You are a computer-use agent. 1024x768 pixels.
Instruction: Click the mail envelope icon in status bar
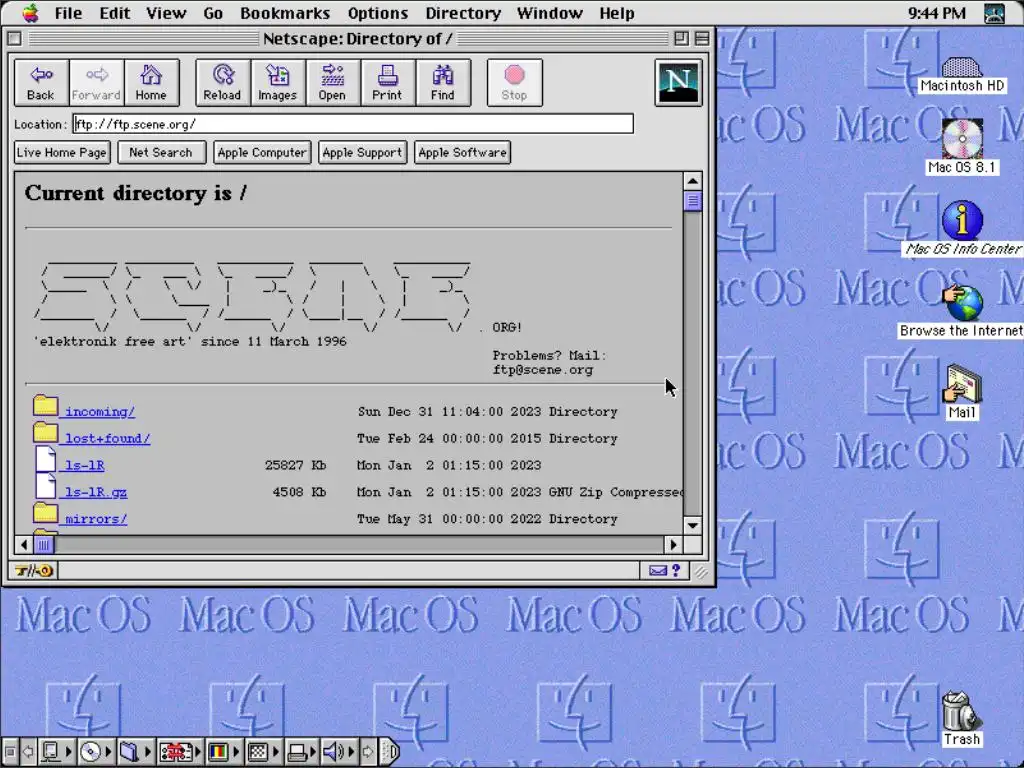click(658, 571)
